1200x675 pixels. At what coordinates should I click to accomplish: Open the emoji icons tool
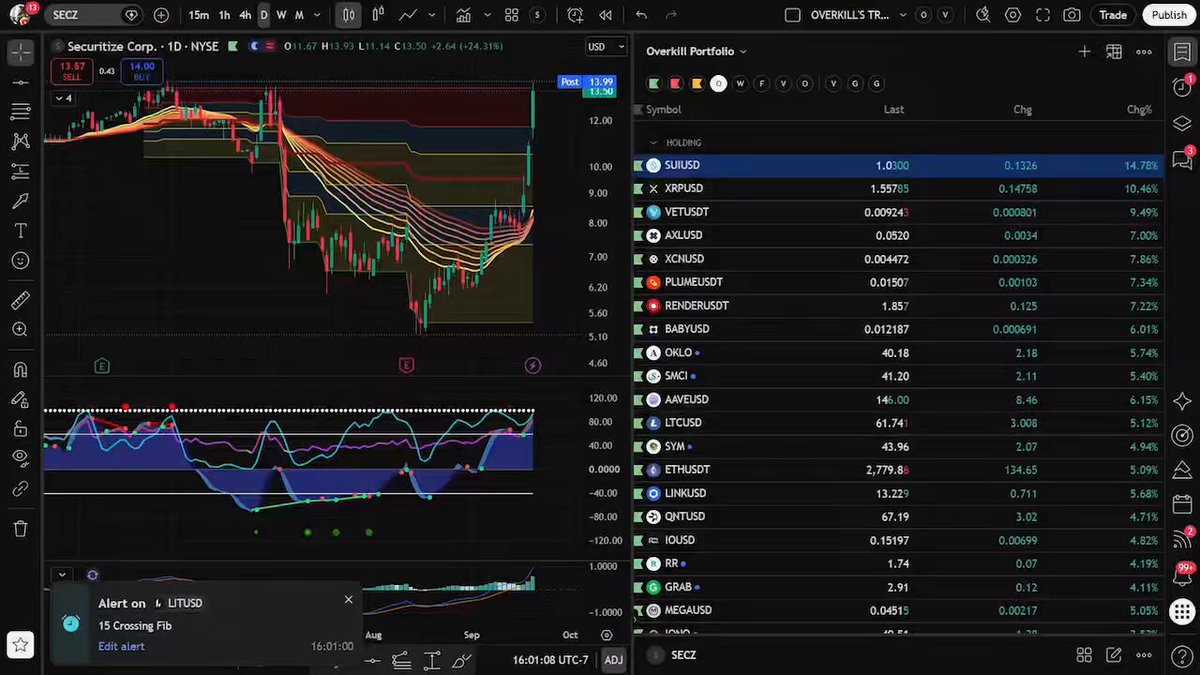[20, 260]
